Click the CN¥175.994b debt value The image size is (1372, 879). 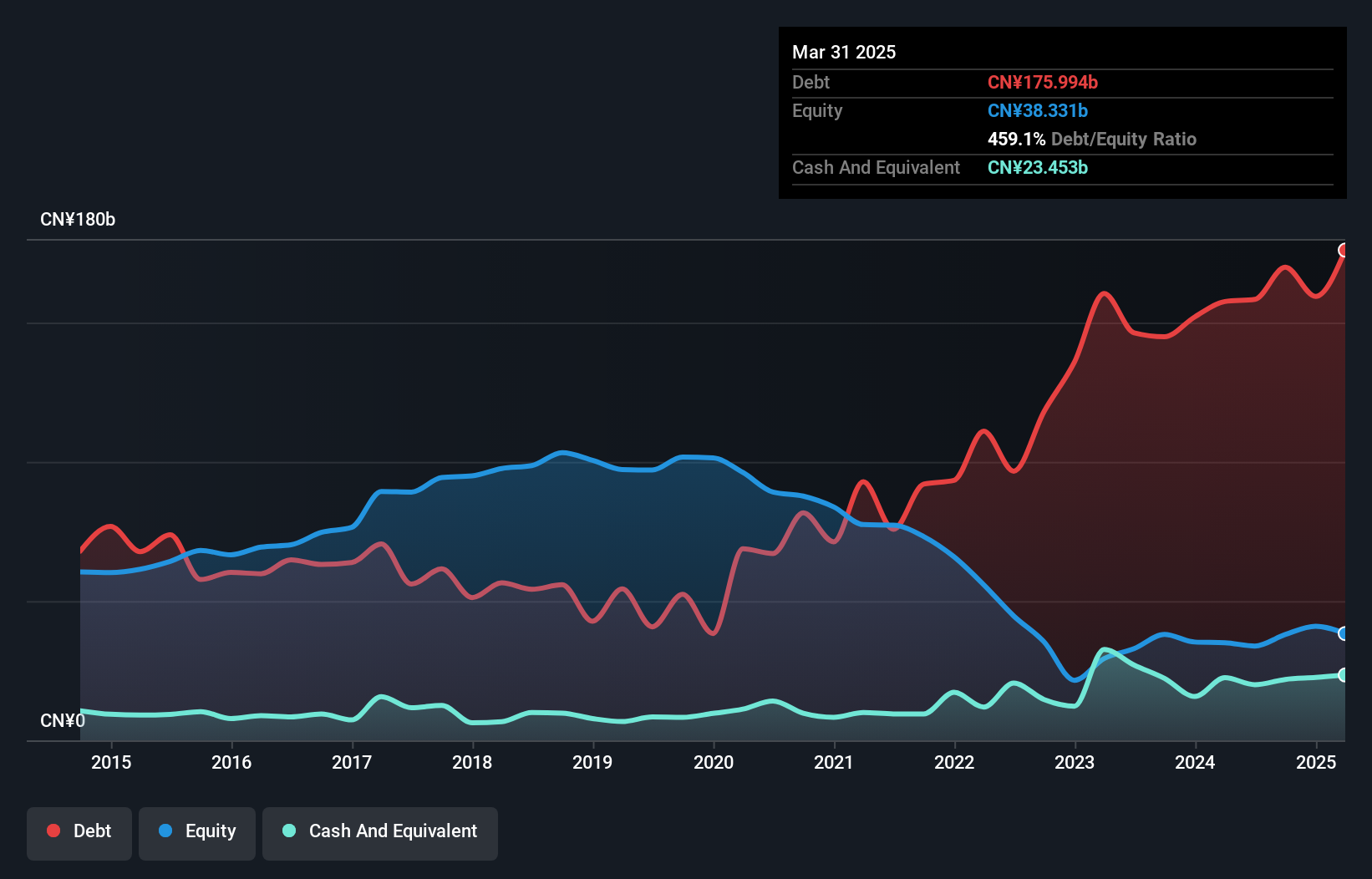[1044, 82]
